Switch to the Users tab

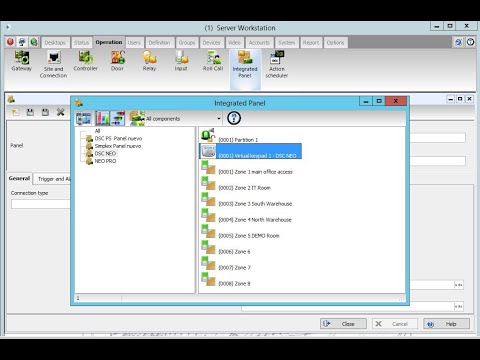(134, 43)
